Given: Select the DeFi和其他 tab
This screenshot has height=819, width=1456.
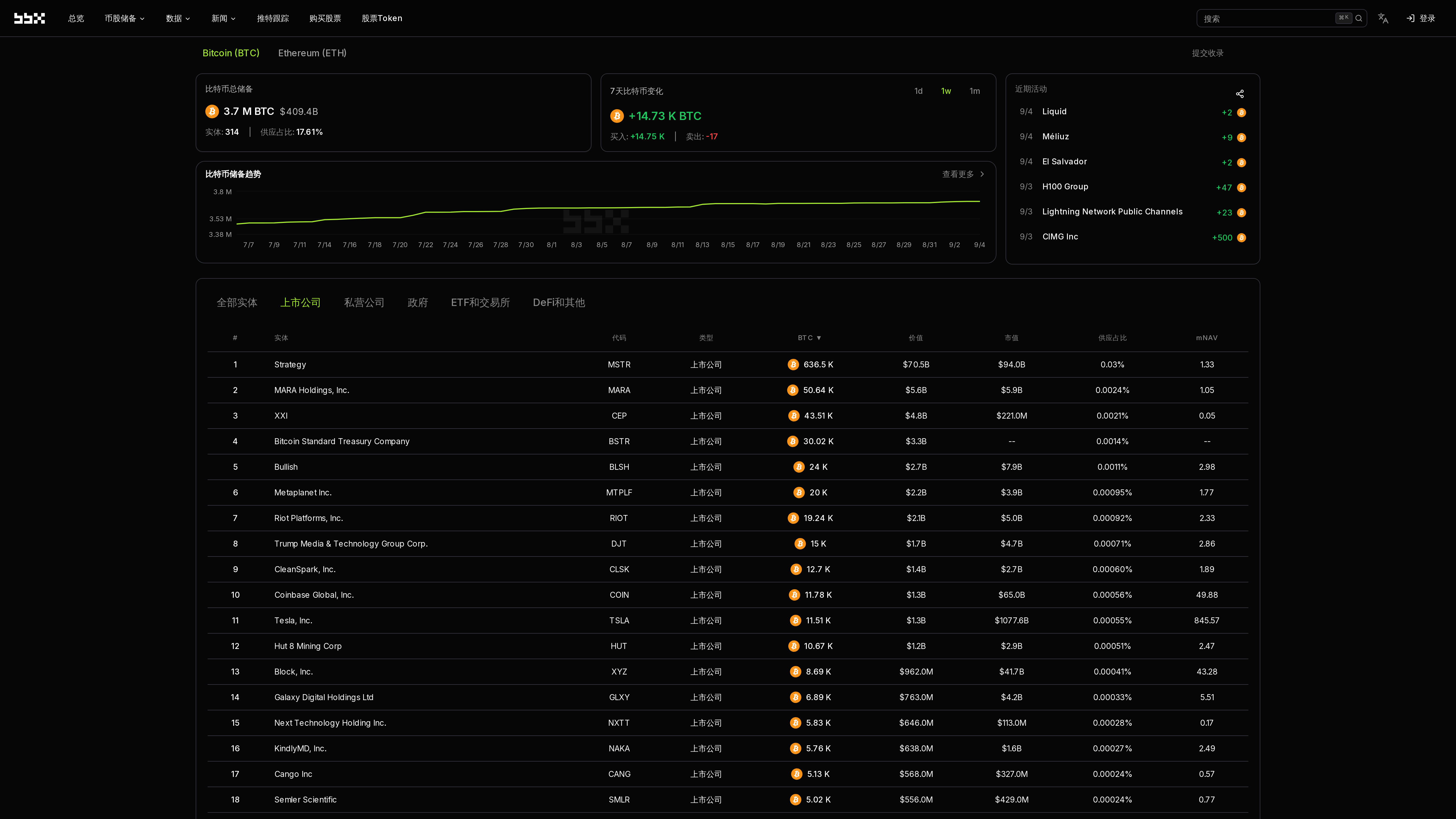Looking at the screenshot, I should (x=559, y=302).
